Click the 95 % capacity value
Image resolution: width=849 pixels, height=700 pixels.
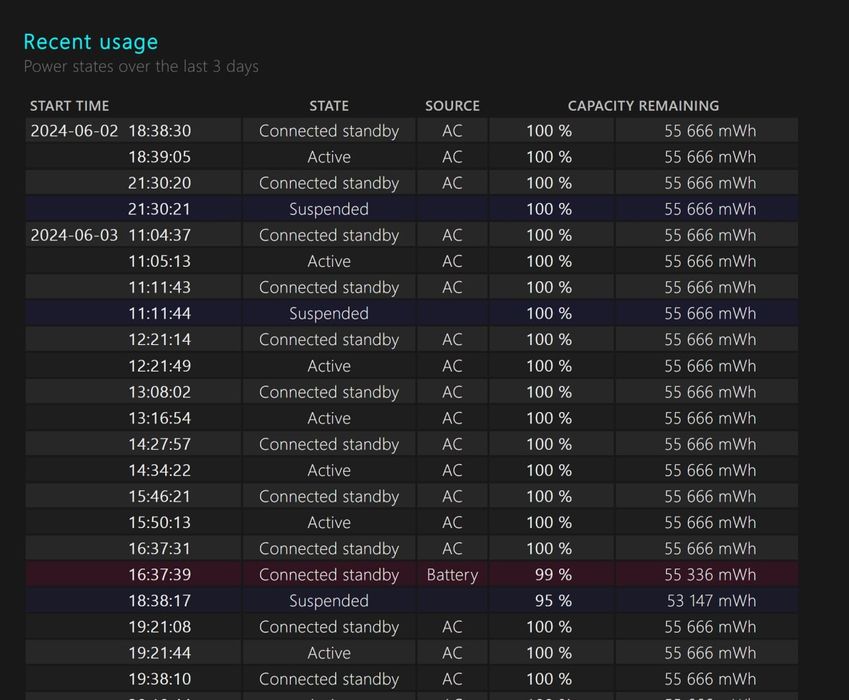tap(553, 601)
